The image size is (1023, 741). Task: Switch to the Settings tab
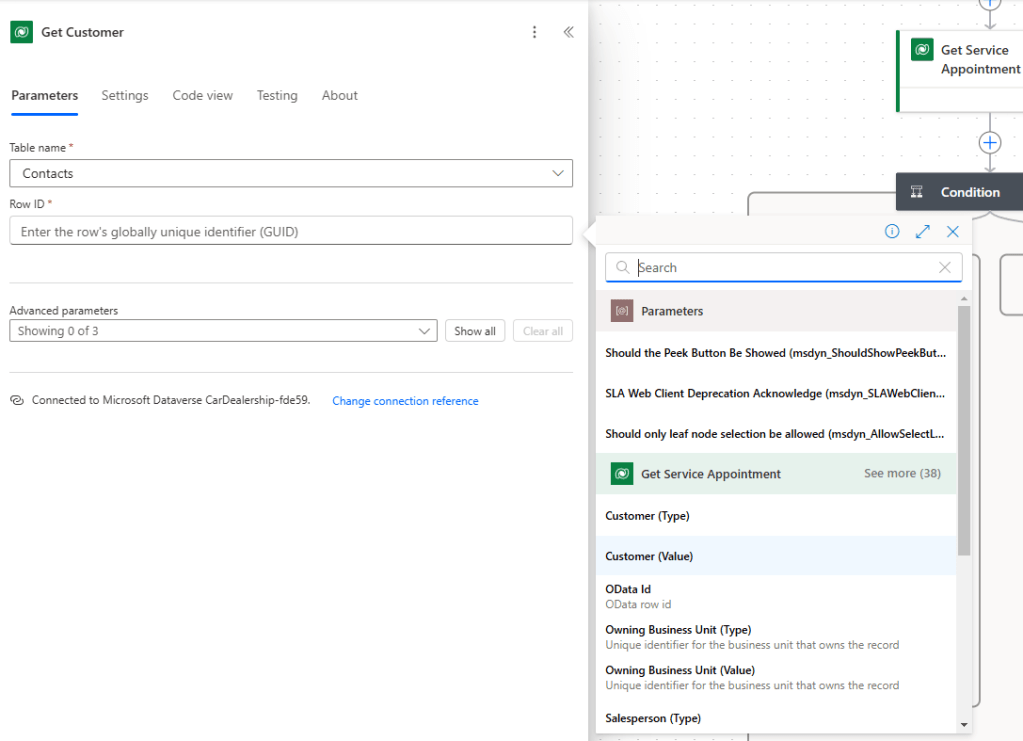point(125,96)
